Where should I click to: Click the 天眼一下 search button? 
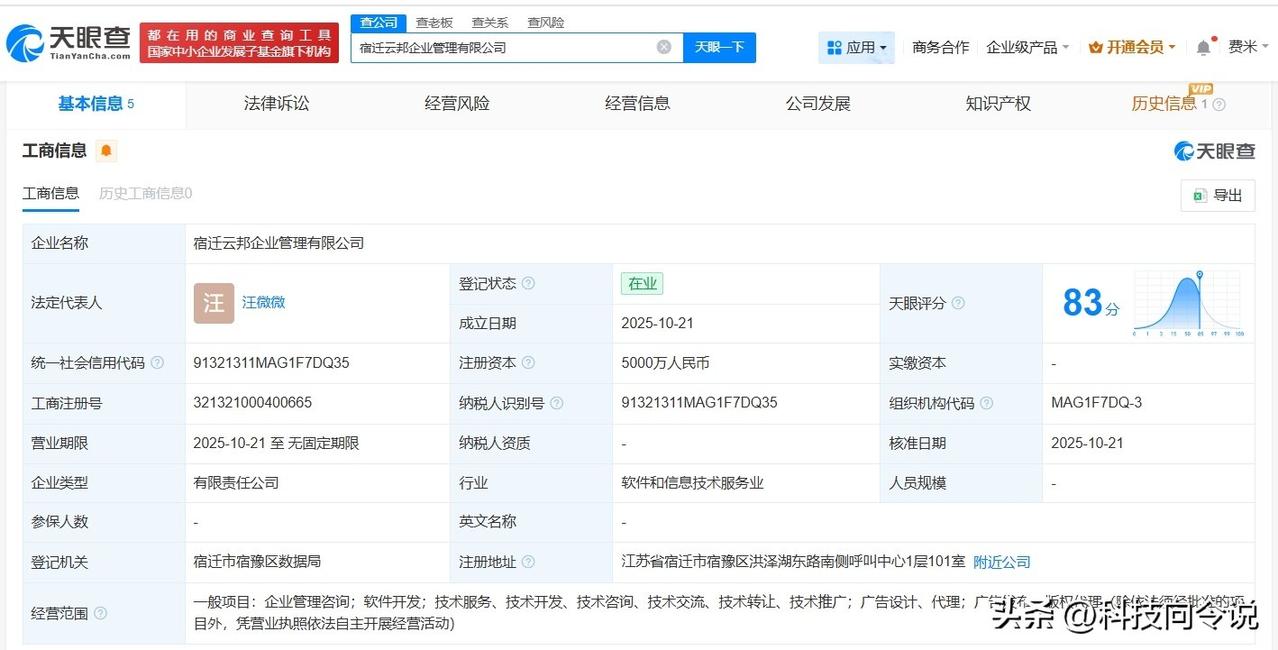(718, 46)
